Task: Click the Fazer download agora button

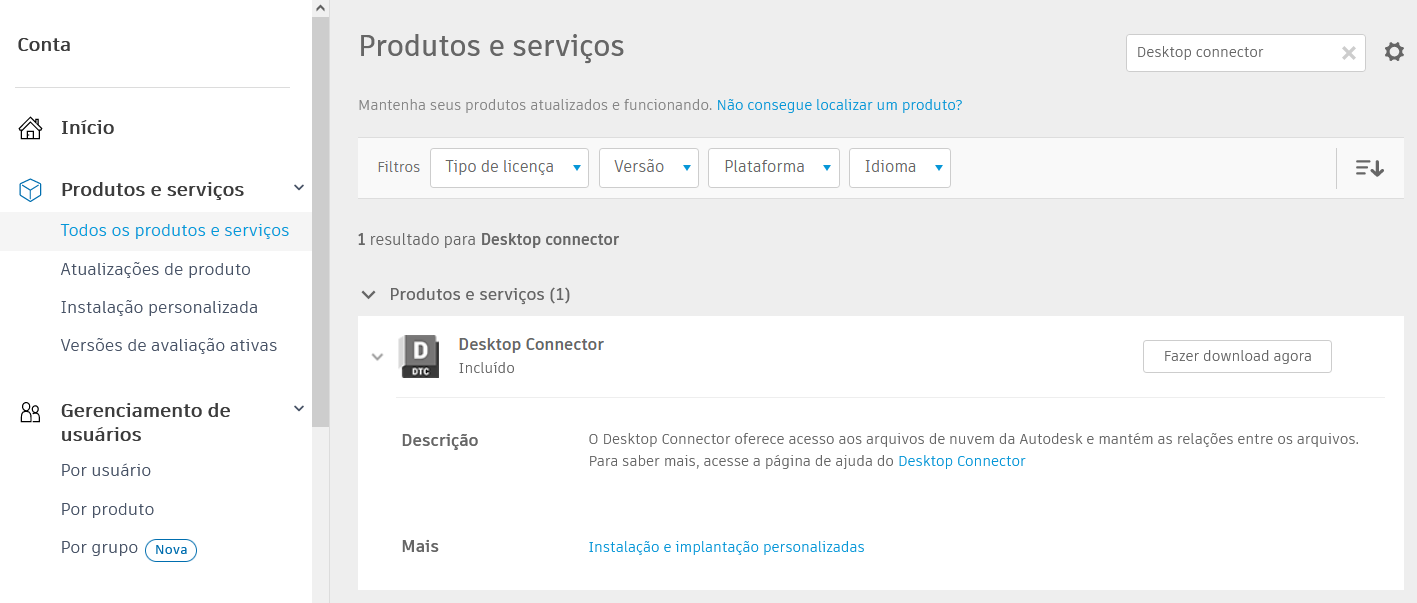Action: point(1237,356)
